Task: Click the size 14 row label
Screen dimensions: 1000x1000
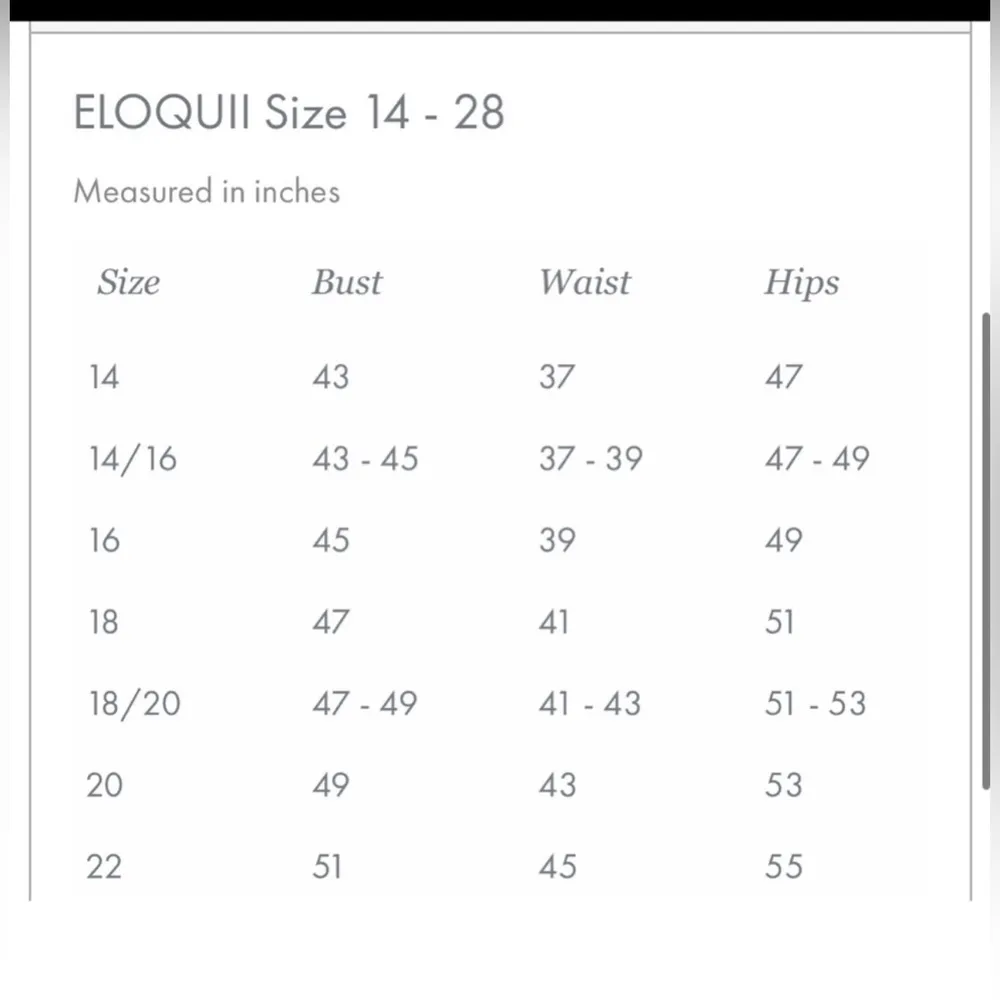Action: tap(103, 377)
